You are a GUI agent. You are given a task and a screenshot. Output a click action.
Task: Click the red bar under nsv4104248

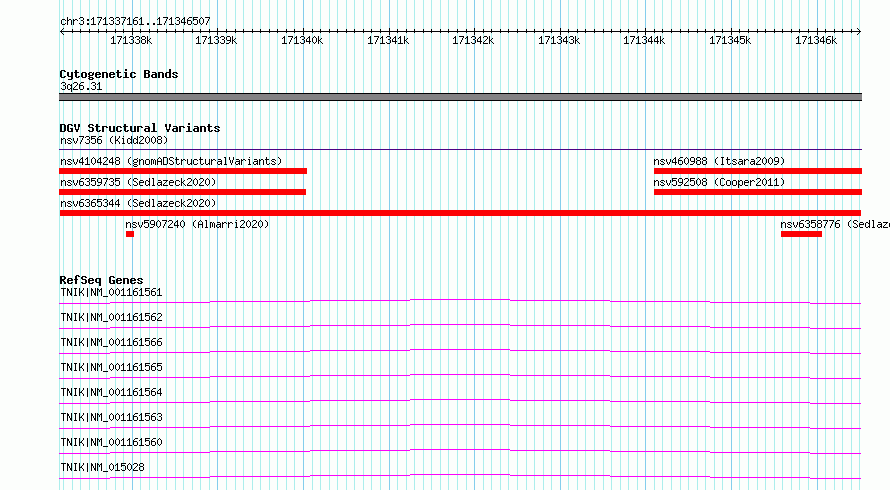coord(183,171)
